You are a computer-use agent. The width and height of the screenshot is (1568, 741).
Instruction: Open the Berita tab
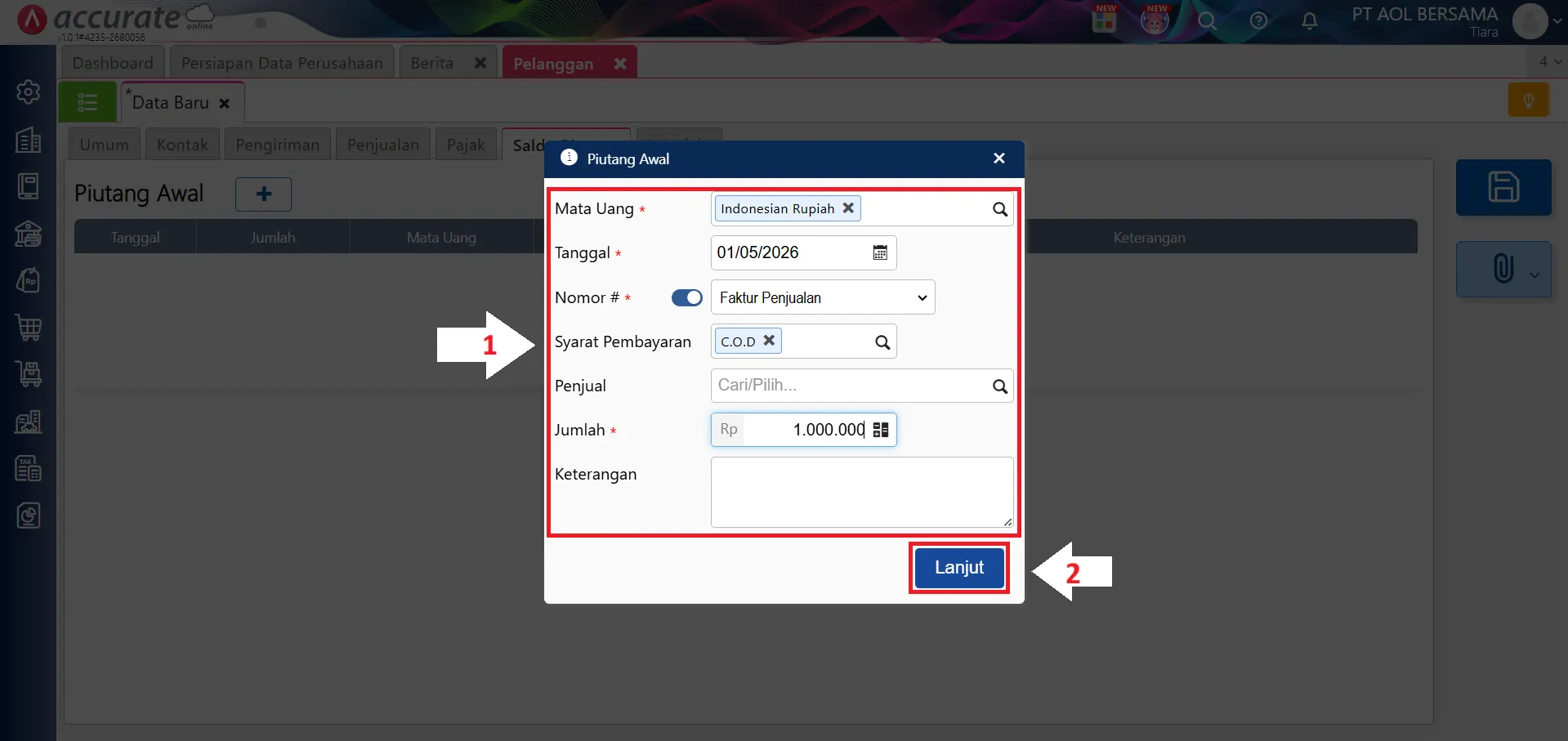click(432, 63)
